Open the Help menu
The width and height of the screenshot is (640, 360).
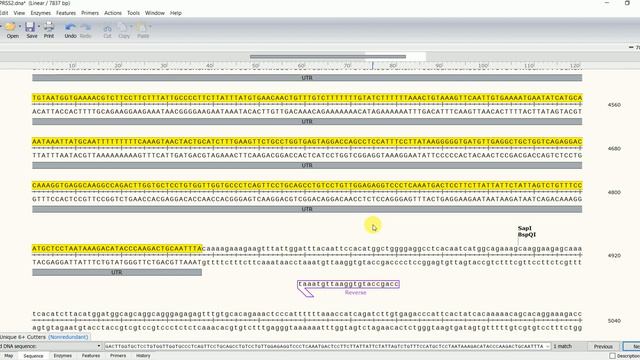[x=176, y=13]
